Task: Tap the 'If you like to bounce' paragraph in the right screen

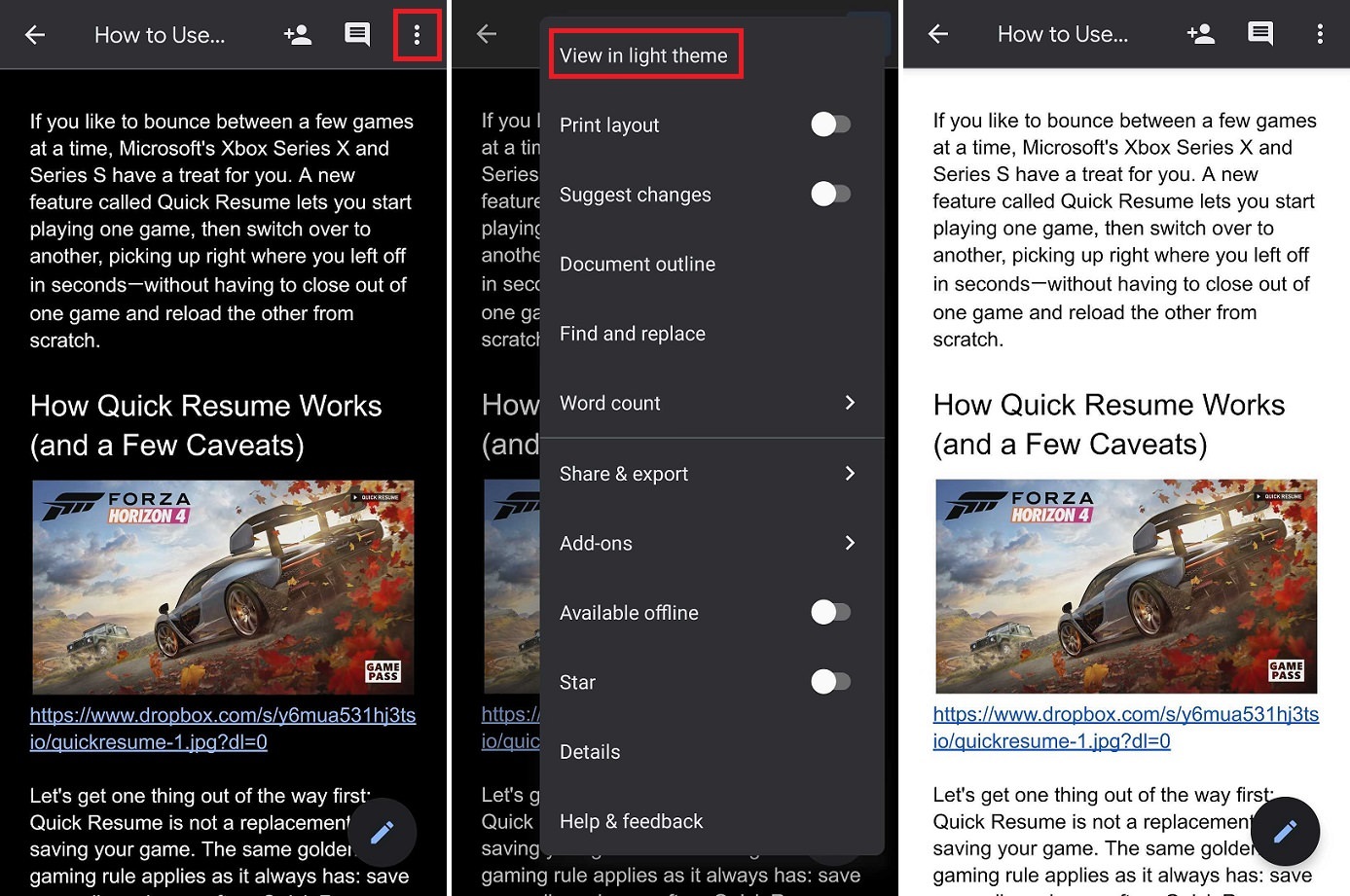Action: [x=1125, y=230]
